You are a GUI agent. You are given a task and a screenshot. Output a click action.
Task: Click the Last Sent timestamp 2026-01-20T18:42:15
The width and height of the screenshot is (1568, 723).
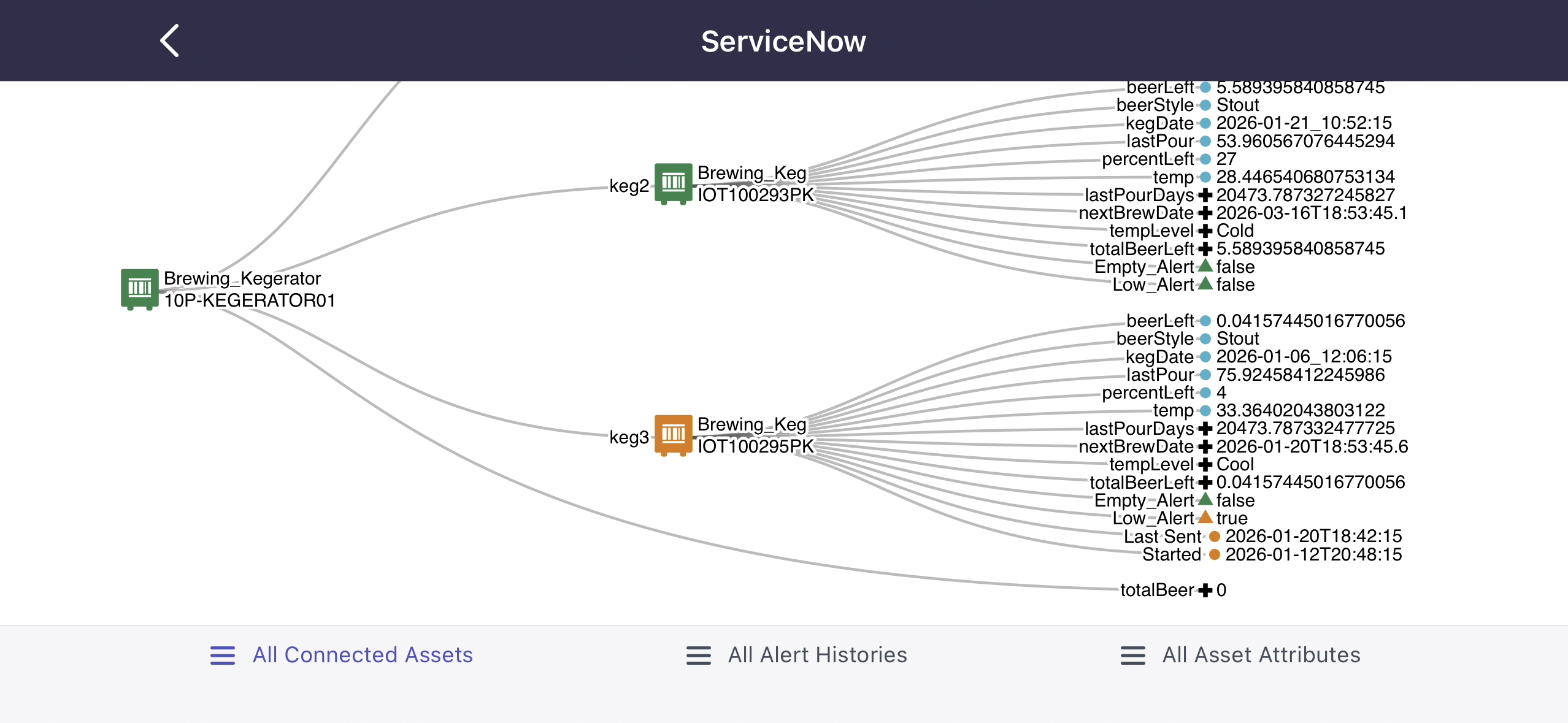[x=1313, y=536]
